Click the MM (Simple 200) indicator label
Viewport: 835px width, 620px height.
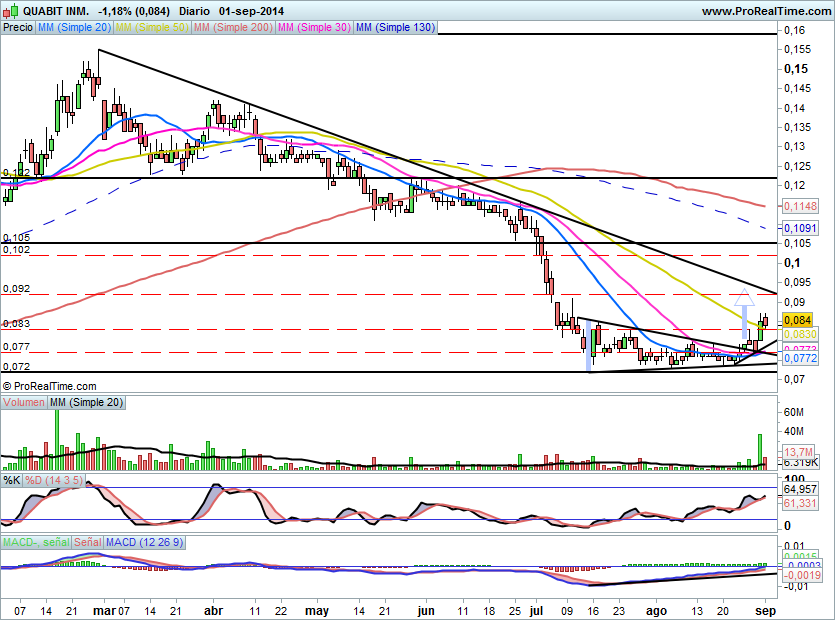[232, 28]
